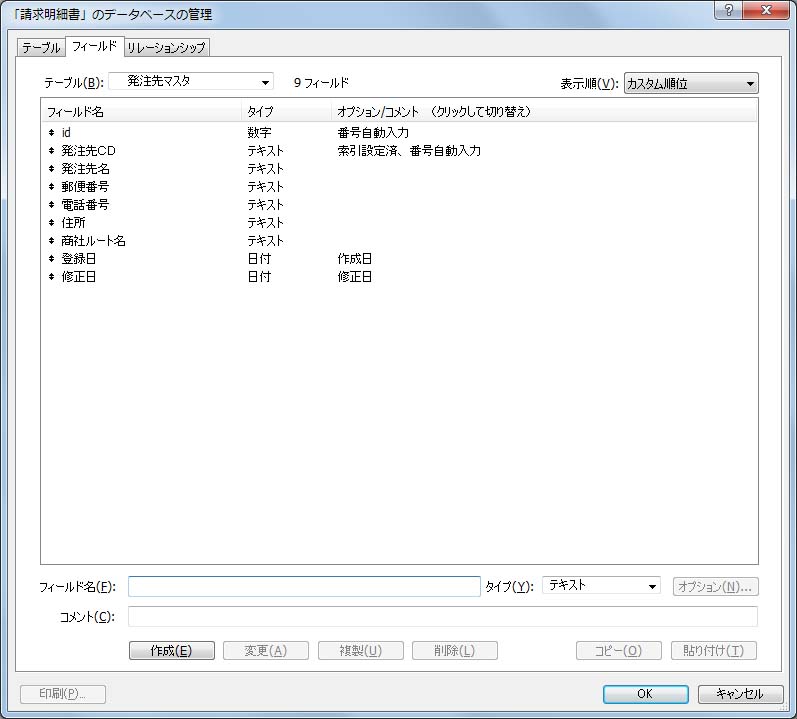Switch to the テーブル tab
The image size is (797, 719).
coord(41,48)
